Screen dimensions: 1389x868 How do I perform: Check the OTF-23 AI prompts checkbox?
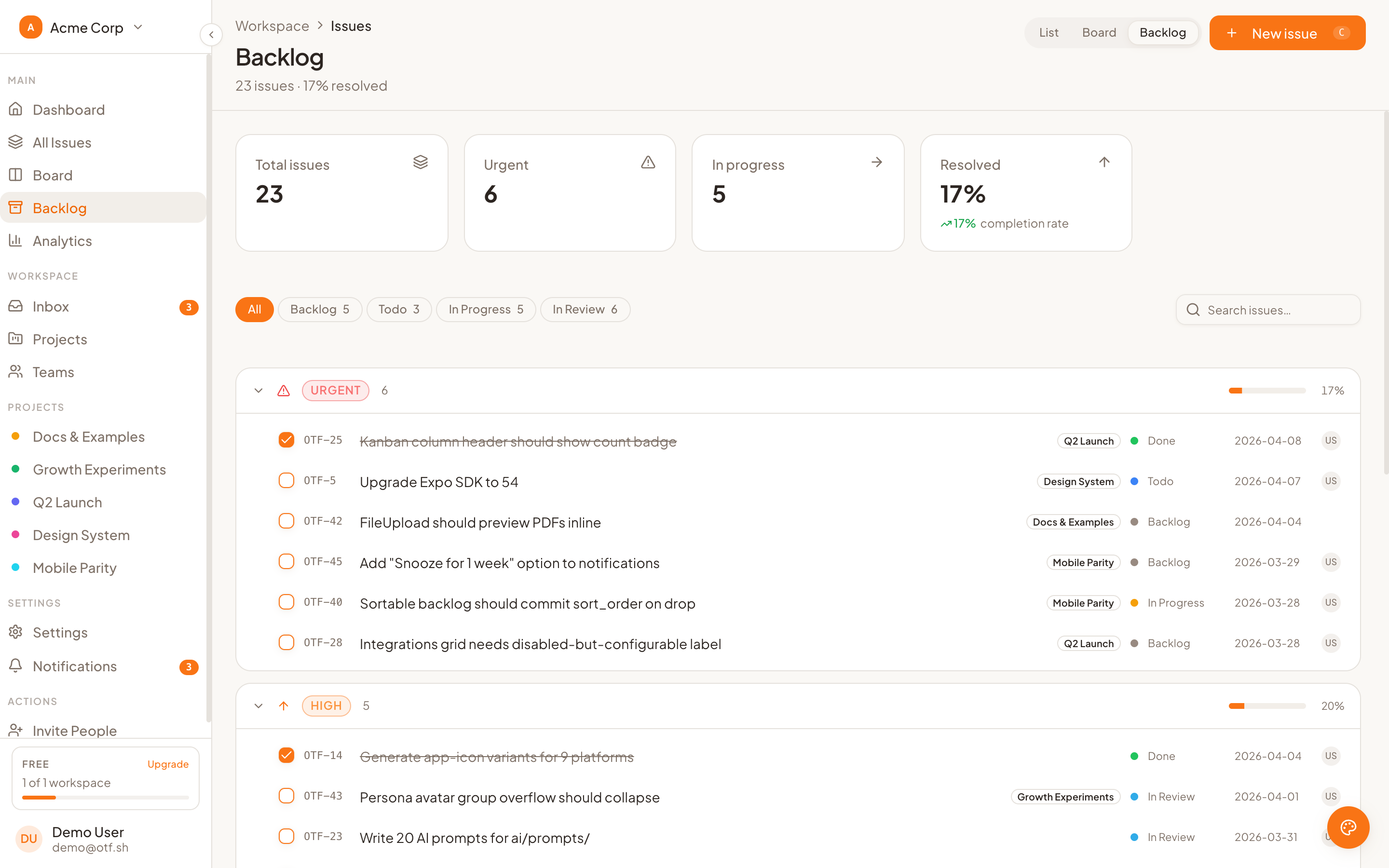point(286,836)
